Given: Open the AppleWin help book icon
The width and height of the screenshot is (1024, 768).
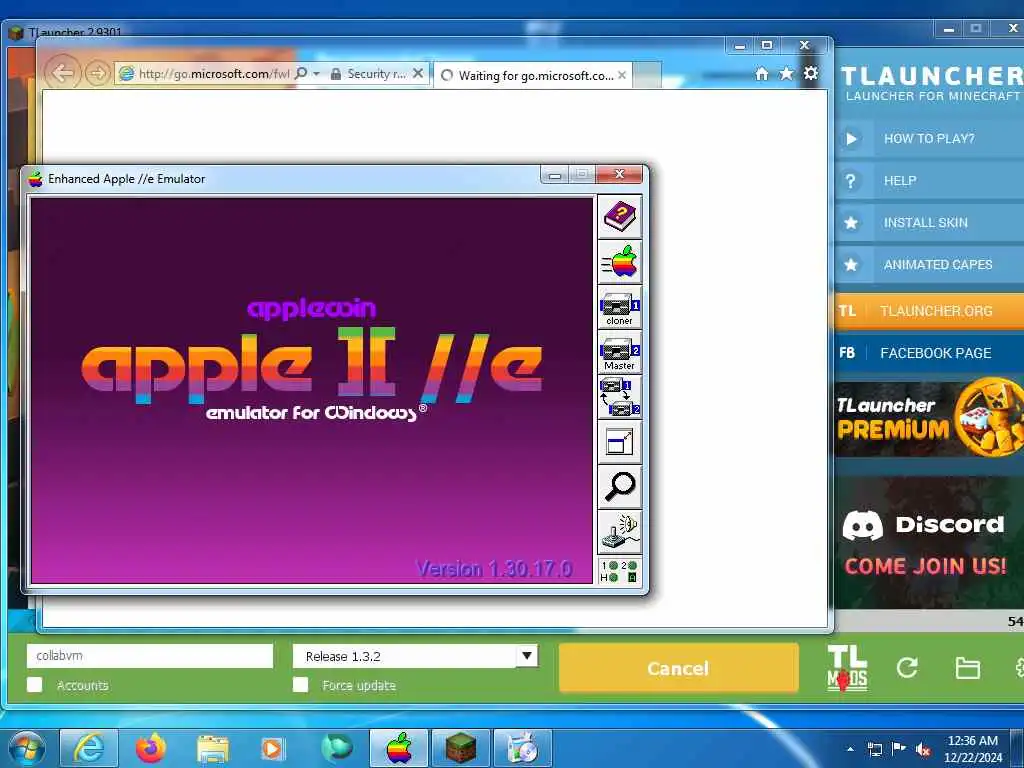Looking at the screenshot, I should coord(619,217).
